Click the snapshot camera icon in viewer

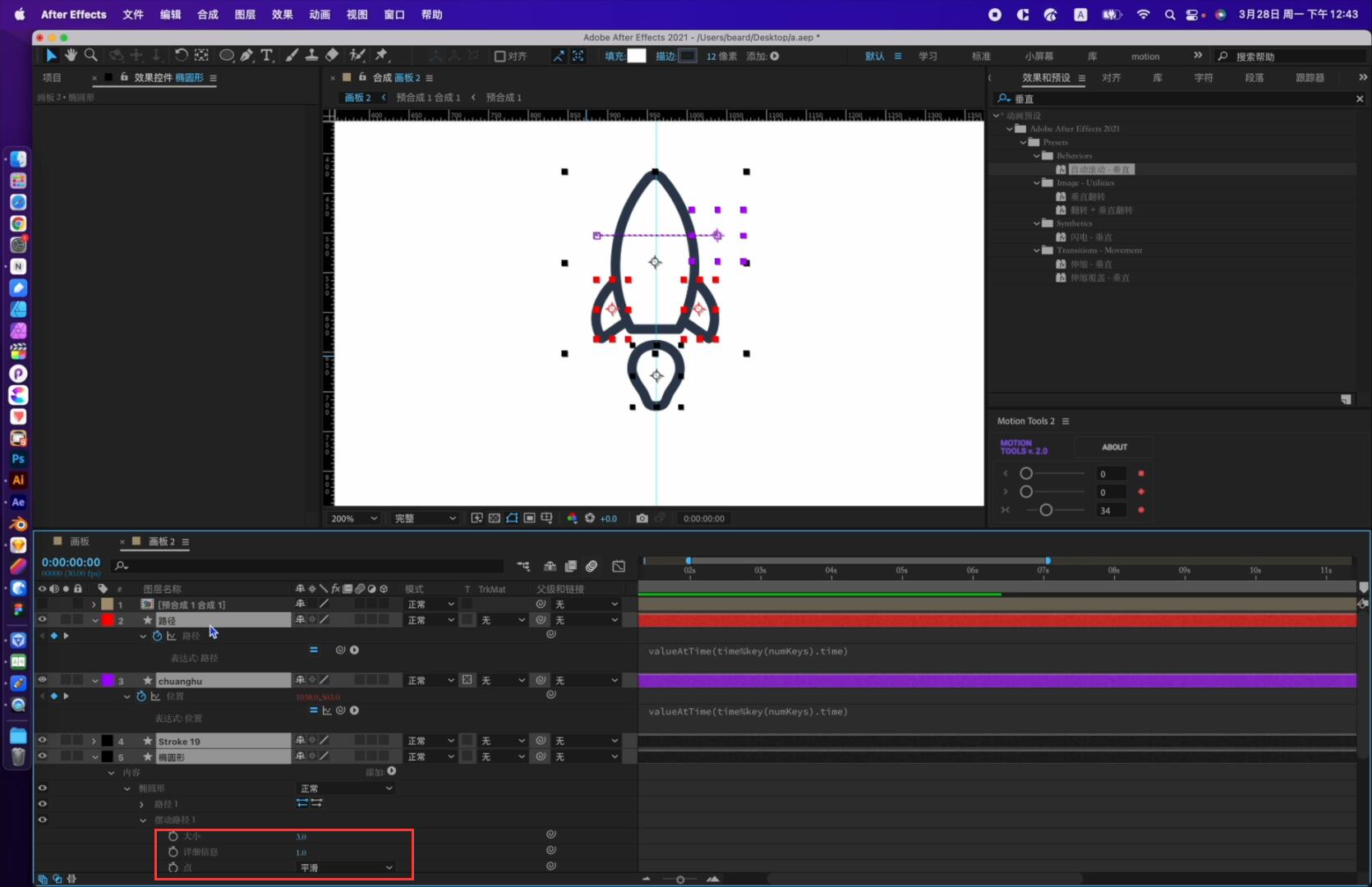(642, 518)
